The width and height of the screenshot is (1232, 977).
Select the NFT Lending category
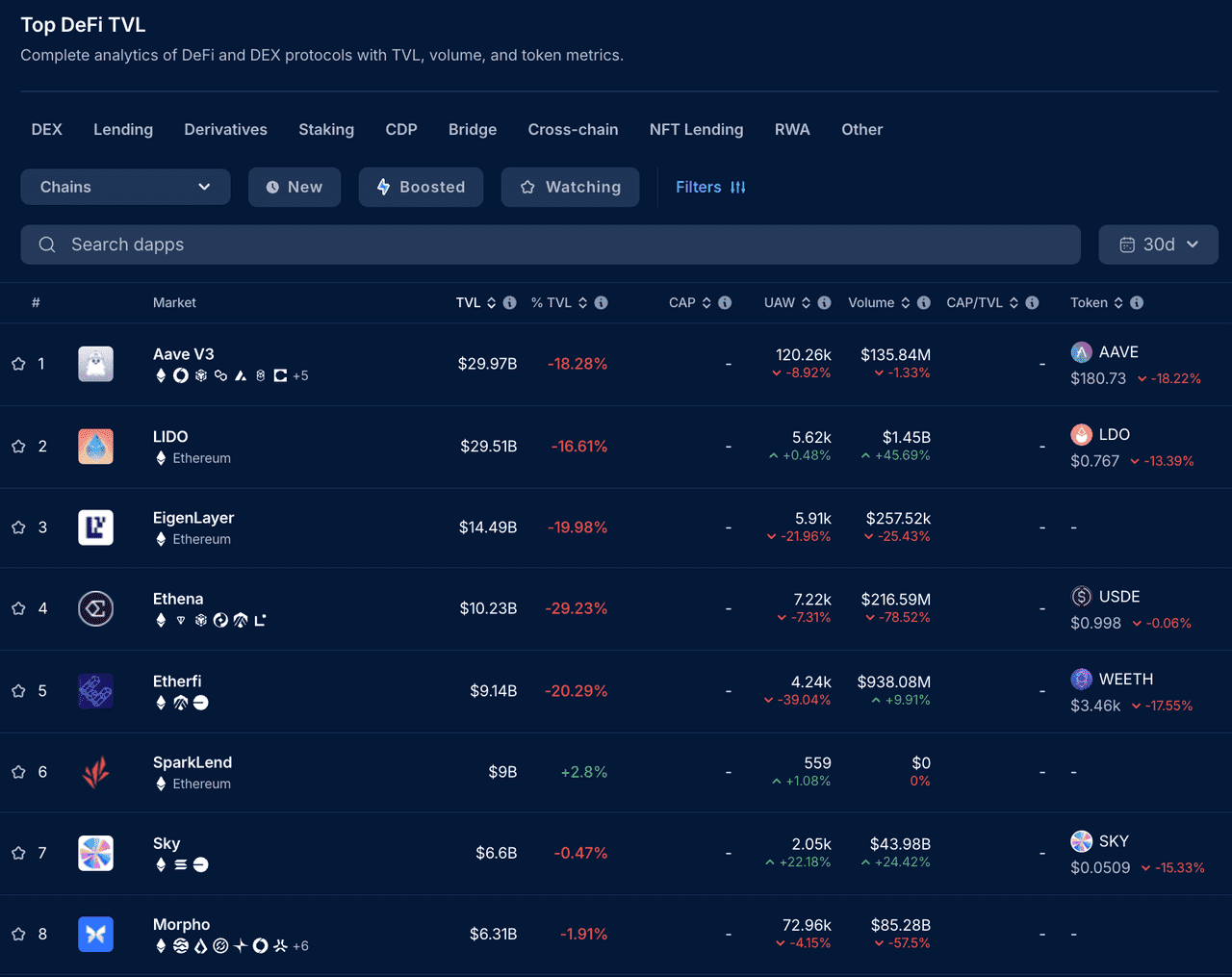click(x=696, y=129)
